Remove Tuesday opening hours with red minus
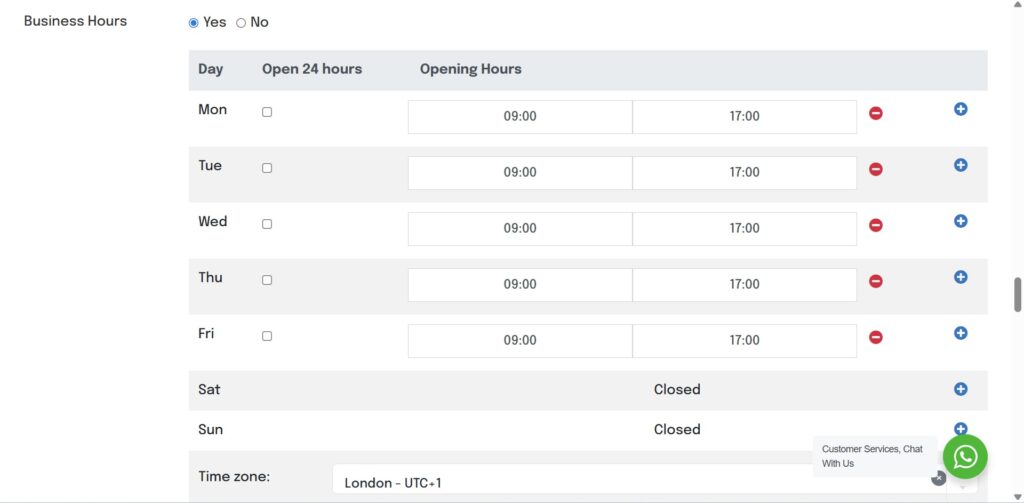Viewport: 1024px width, 503px height. click(x=876, y=170)
